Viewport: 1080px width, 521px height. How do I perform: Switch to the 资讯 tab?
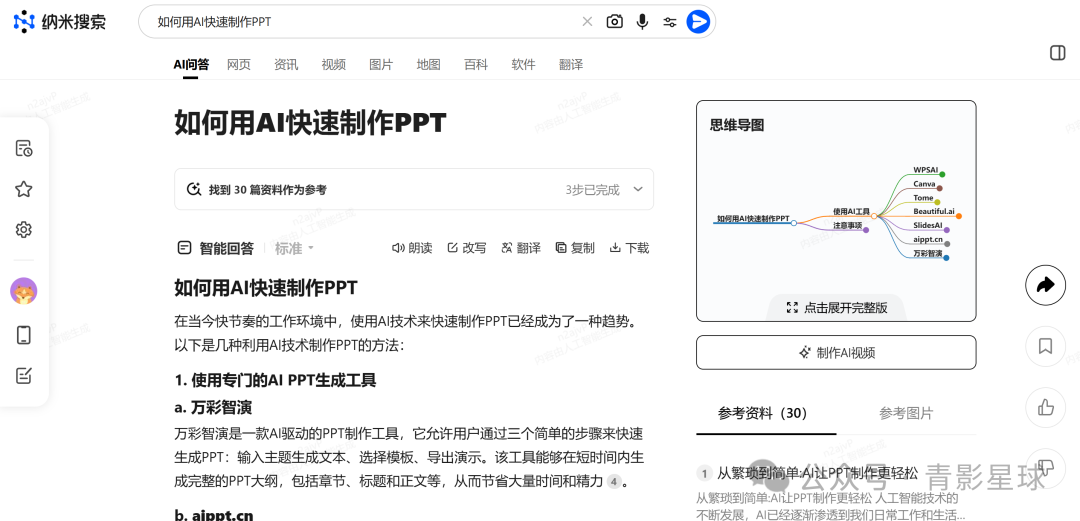[x=286, y=65]
